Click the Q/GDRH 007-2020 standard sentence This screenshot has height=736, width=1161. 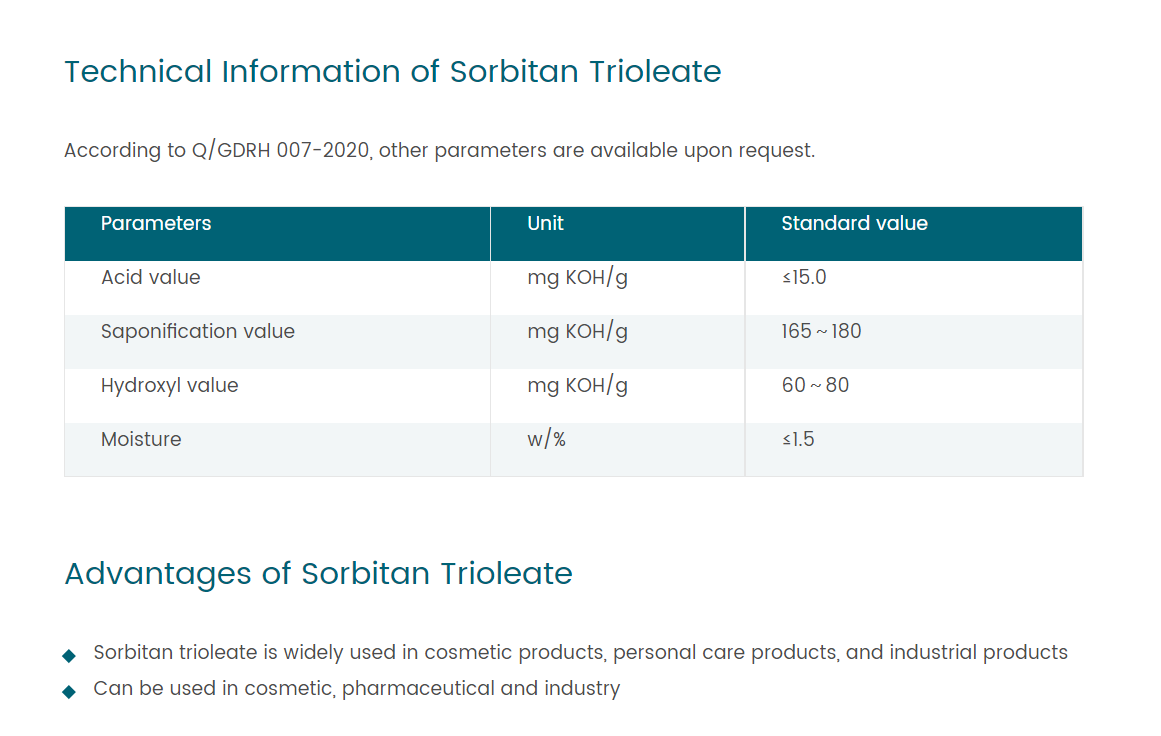(439, 151)
